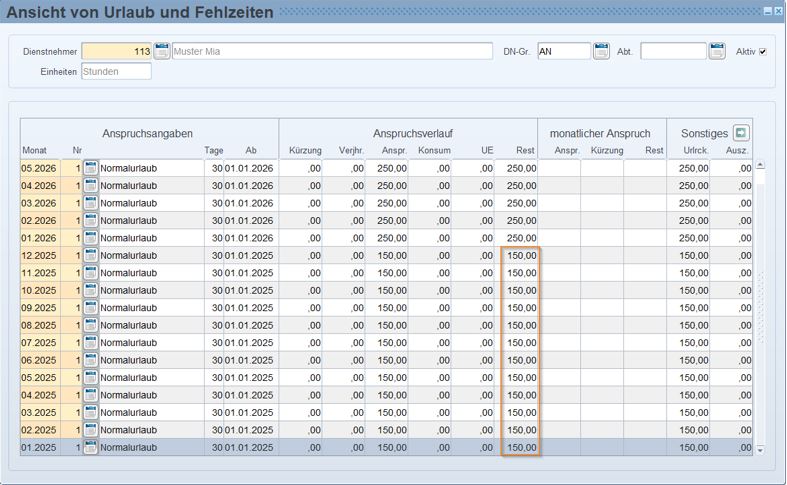The height and width of the screenshot is (485, 787).
Task: Select the Monat cell 06.2025
Action: pos(39,360)
